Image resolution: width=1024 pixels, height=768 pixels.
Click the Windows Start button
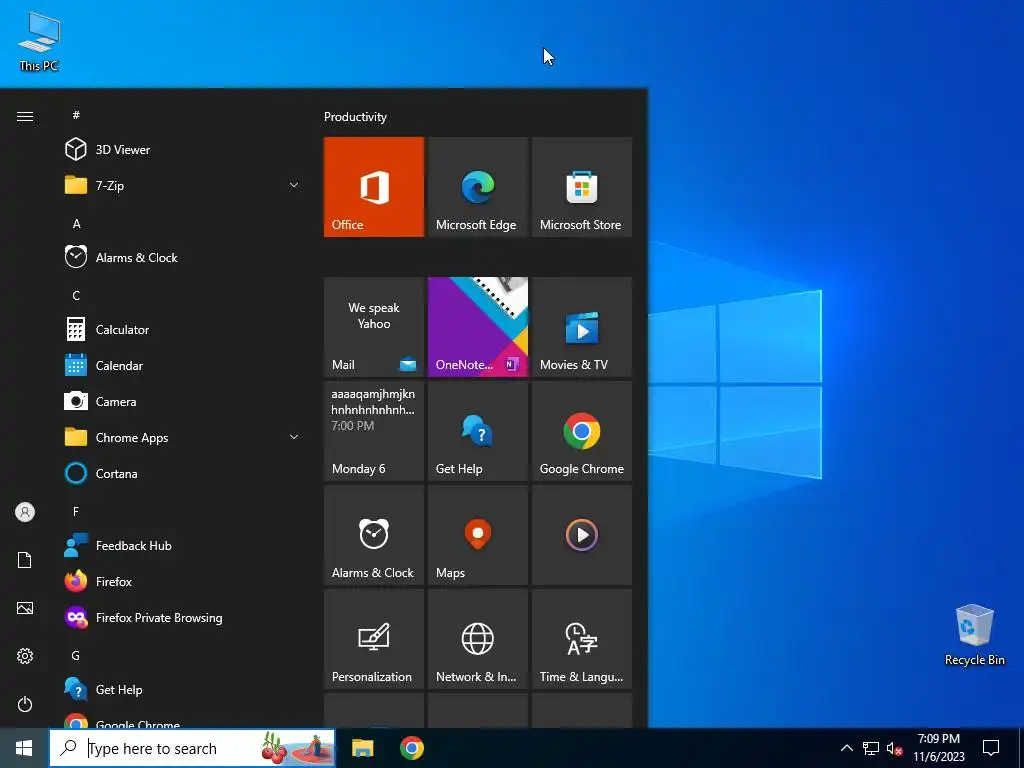24,748
